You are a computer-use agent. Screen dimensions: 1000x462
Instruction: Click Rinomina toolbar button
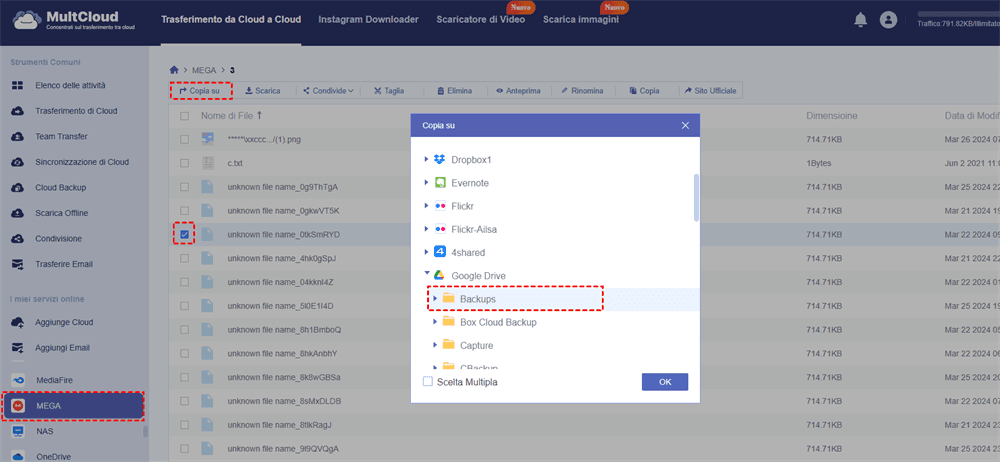[x=582, y=91]
